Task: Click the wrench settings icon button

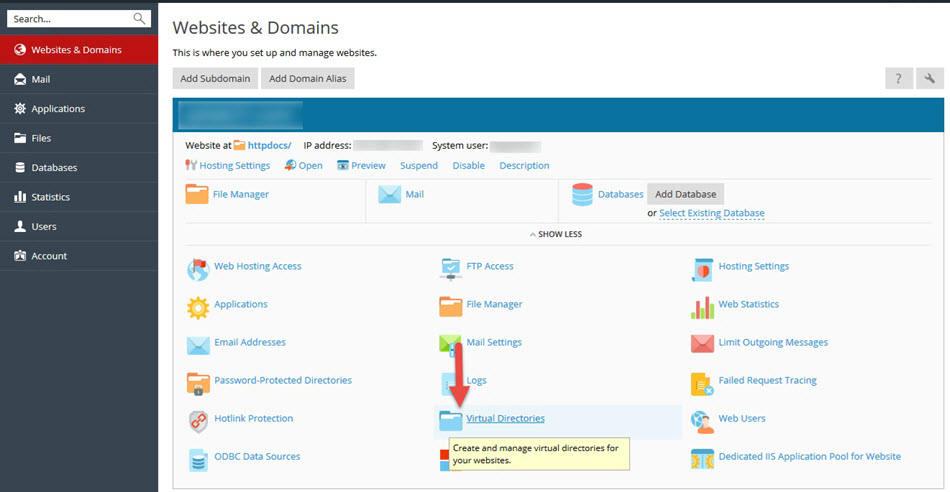Action: click(930, 79)
